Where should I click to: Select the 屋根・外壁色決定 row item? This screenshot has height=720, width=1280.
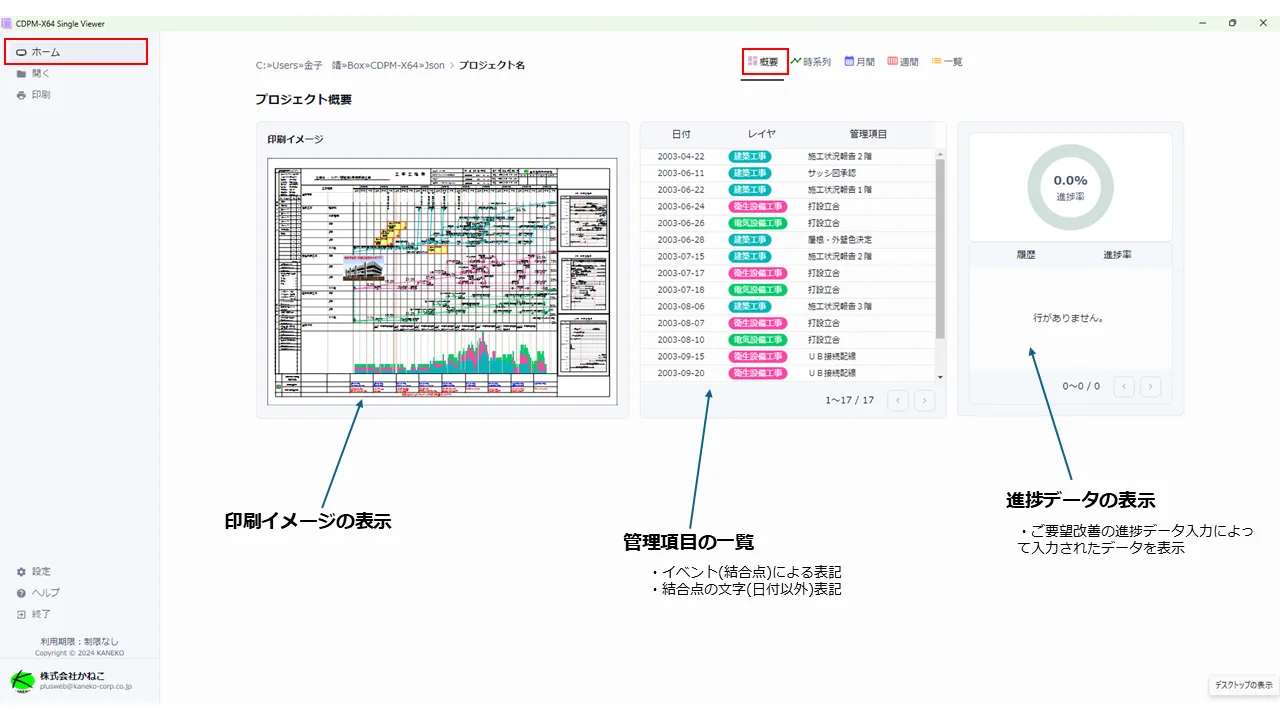840,240
